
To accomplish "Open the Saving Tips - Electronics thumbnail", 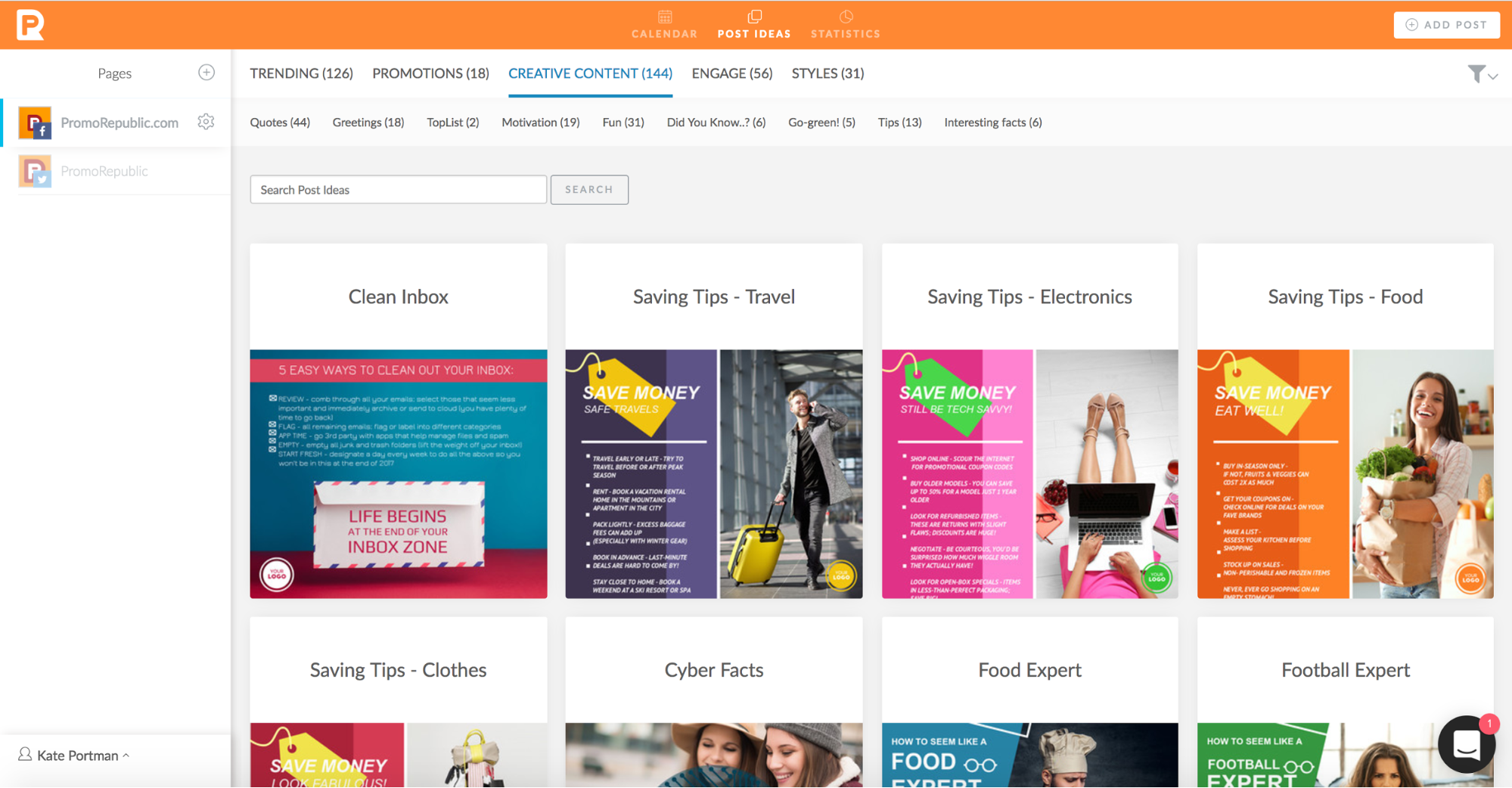I will click(x=1029, y=474).
